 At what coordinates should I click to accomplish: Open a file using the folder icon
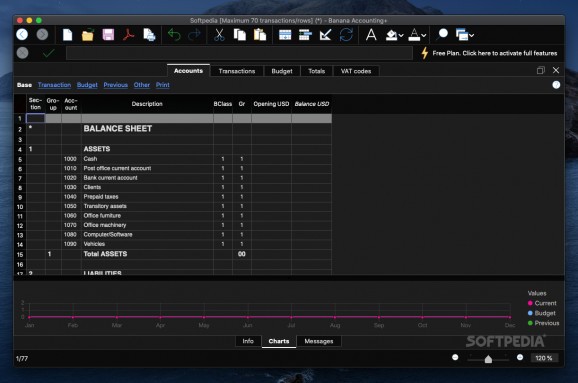88,35
